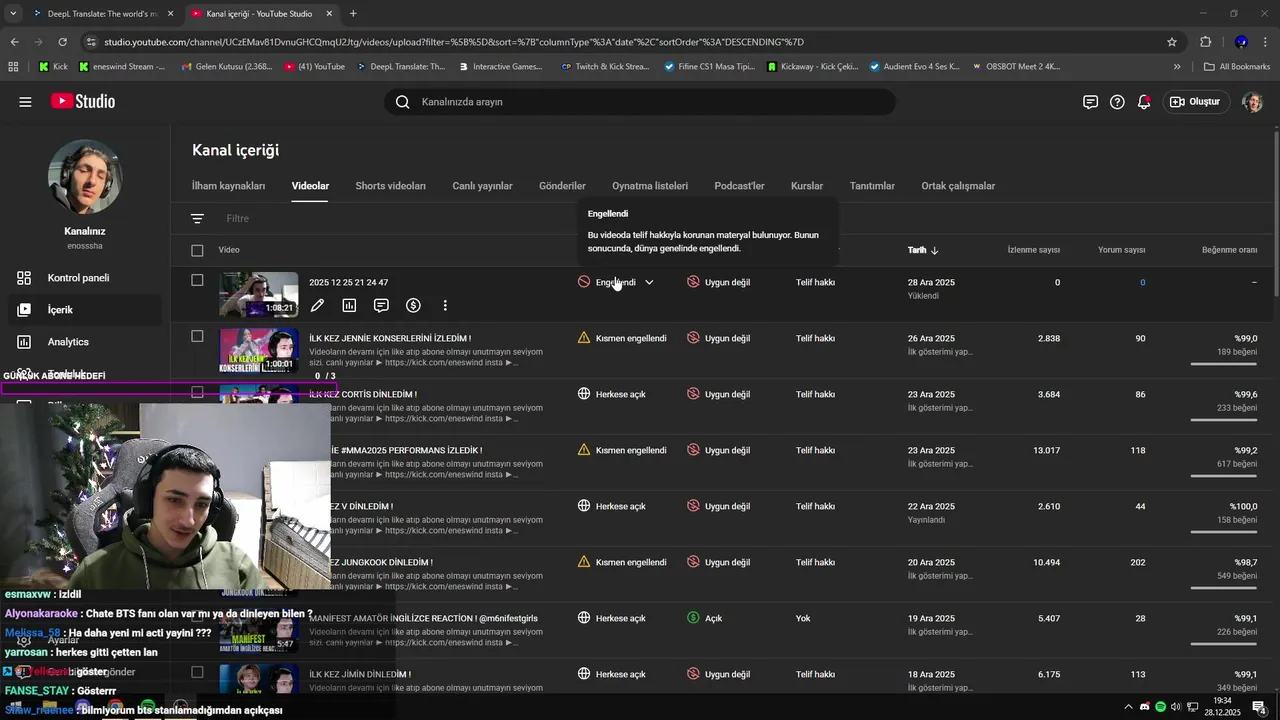
Task: Click crossed-out dollar icon in JIMIN DİNLEDİM row
Action: click(693, 674)
